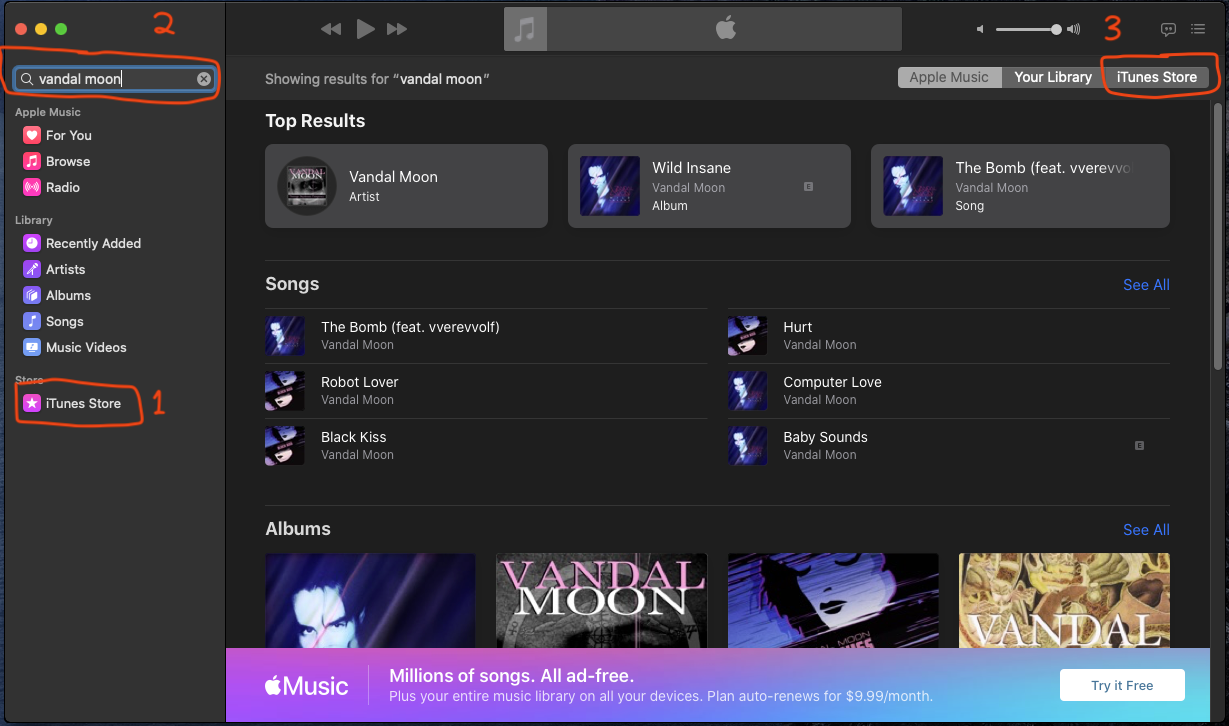The width and height of the screenshot is (1229, 726).
Task: Select the song Baby Sounds
Action: (949, 446)
